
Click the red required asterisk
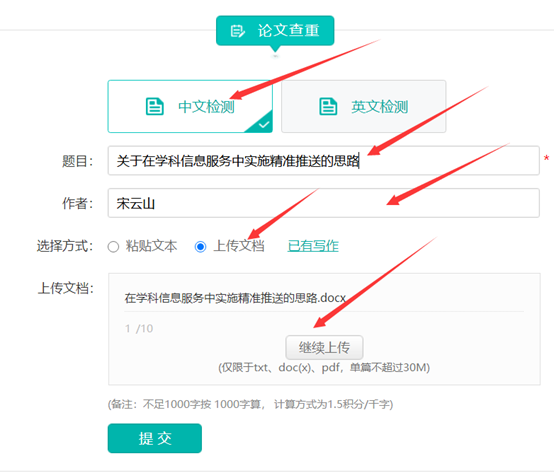click(546, 158)
